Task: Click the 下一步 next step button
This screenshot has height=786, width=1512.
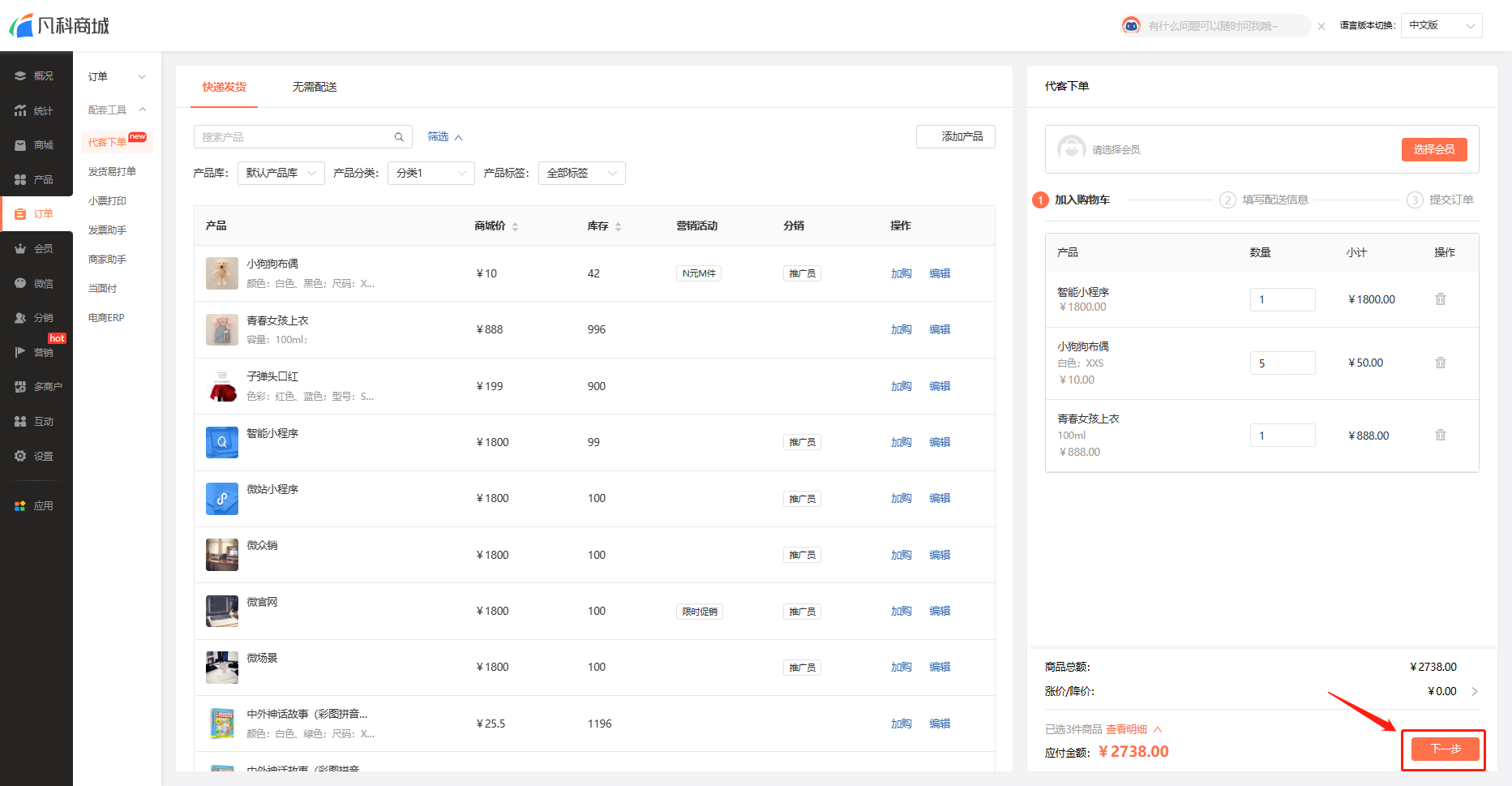Action: coord(1446,749)
